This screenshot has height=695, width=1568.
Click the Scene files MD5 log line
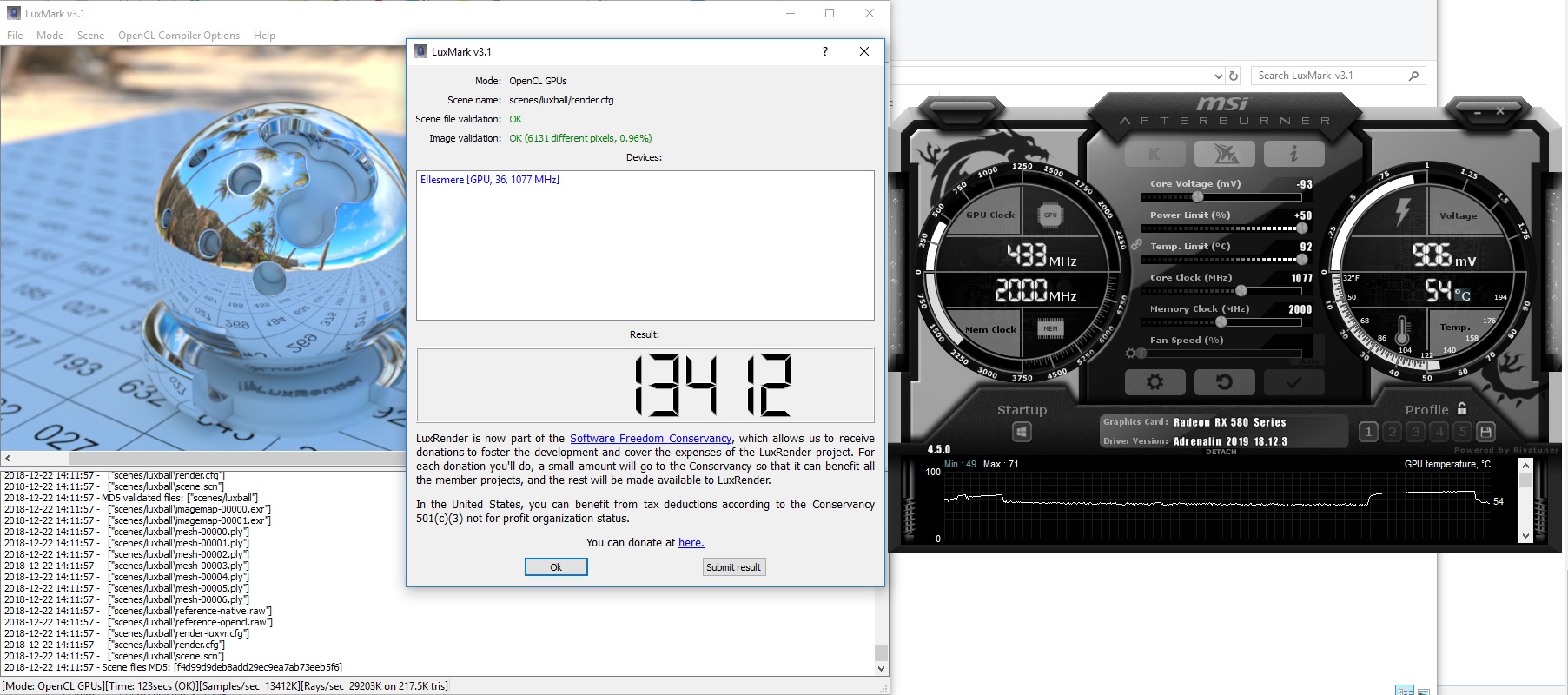coord(174,667)
